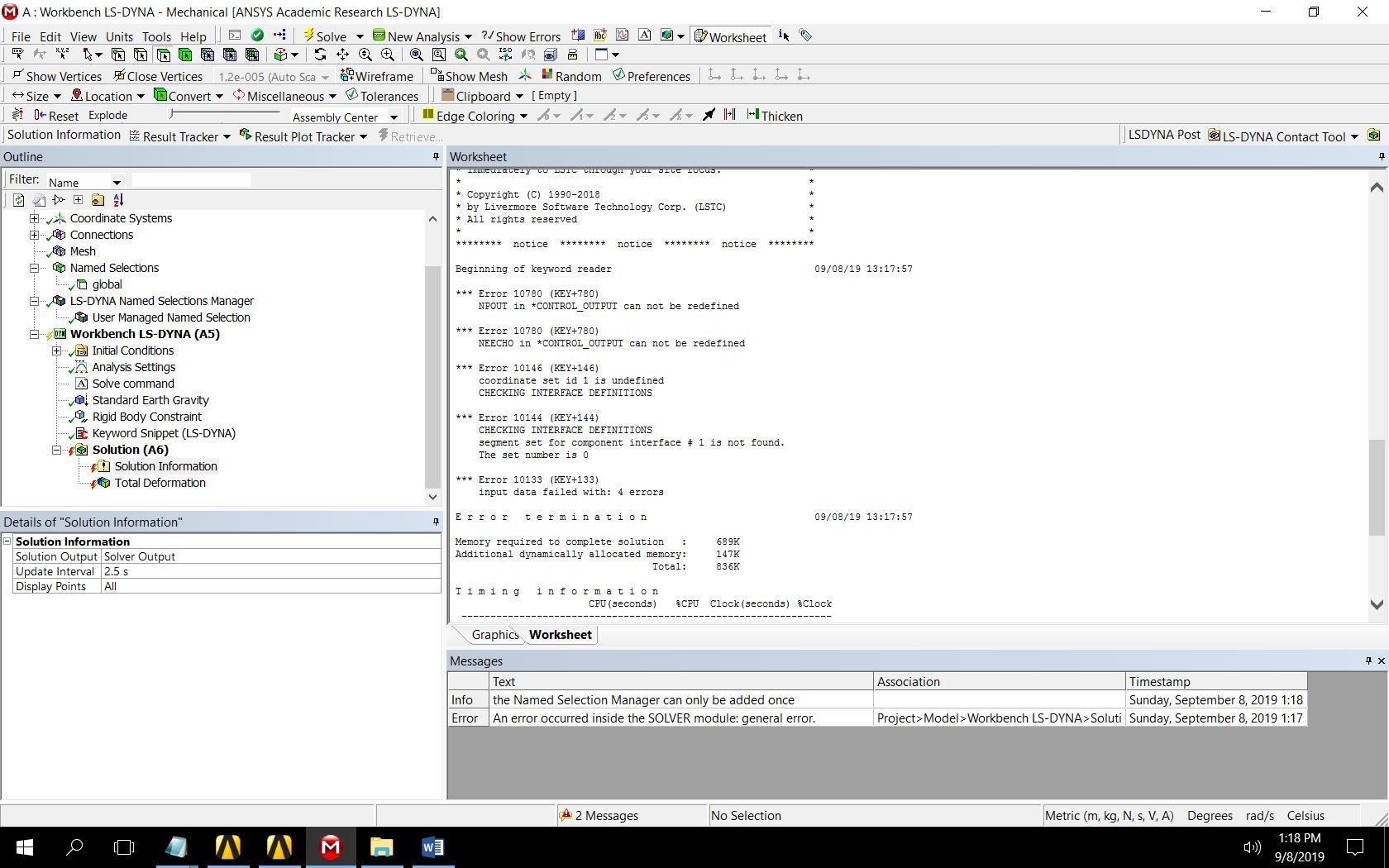Collapse the Solution (A6) tree node

pyautogui.click(x=57, y=450)
